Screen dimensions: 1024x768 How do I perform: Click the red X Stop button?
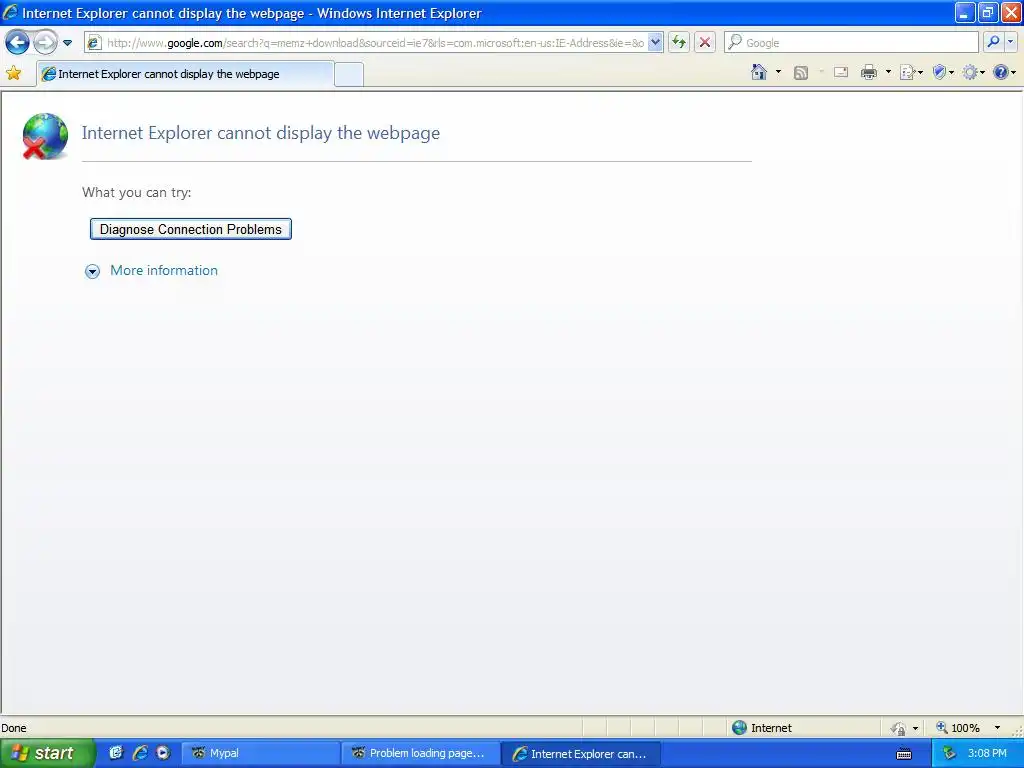click(705, 43)
